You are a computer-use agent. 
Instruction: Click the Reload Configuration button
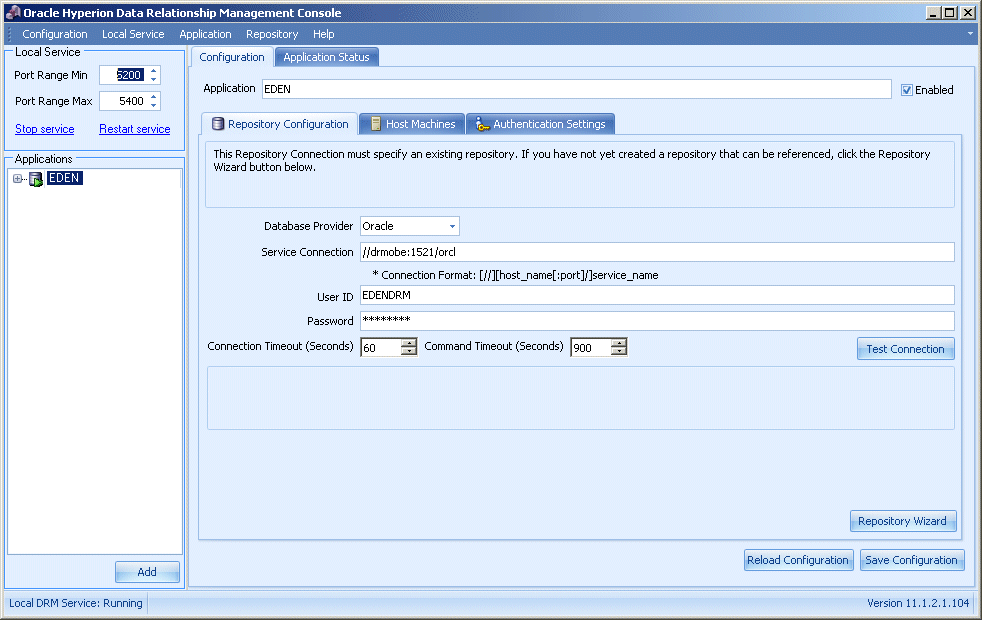[x=797, y=560]
